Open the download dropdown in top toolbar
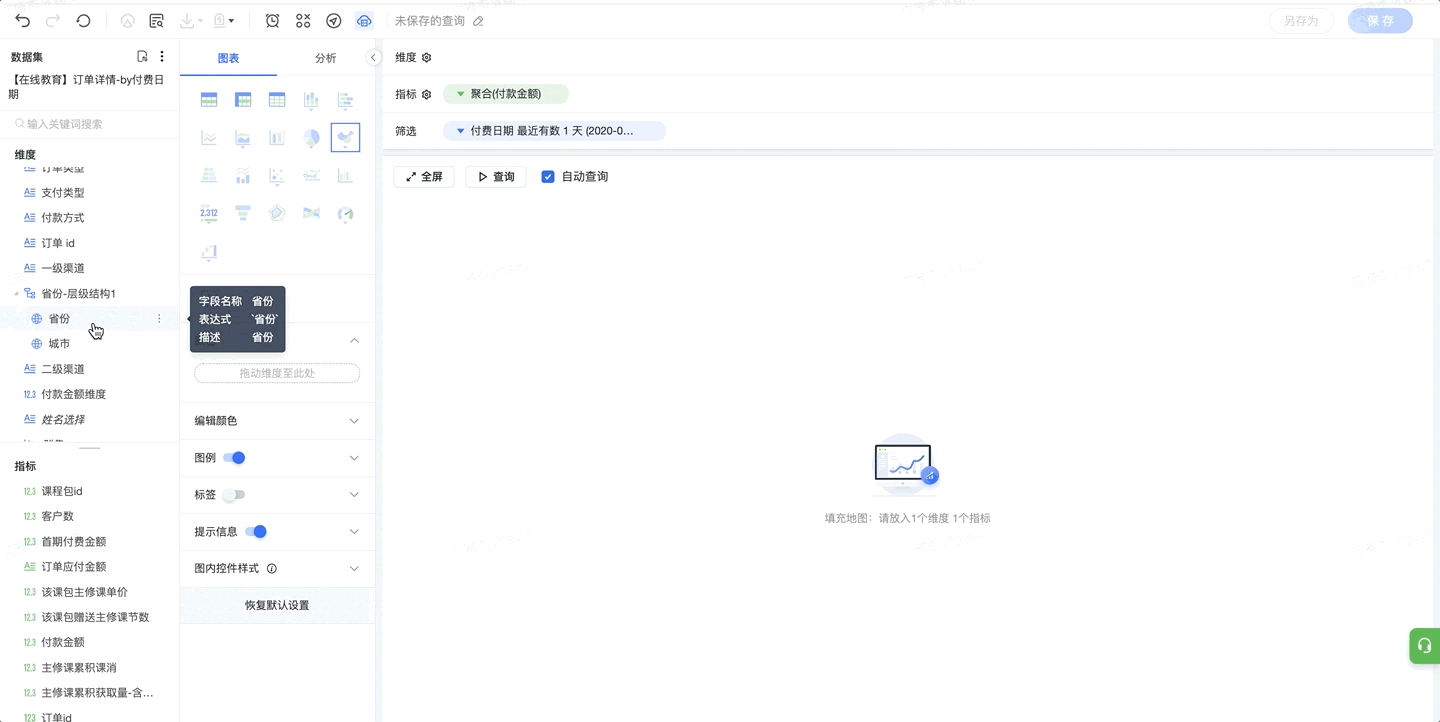The height and width of the screenshot is (722, 1440). pos(190,21)
